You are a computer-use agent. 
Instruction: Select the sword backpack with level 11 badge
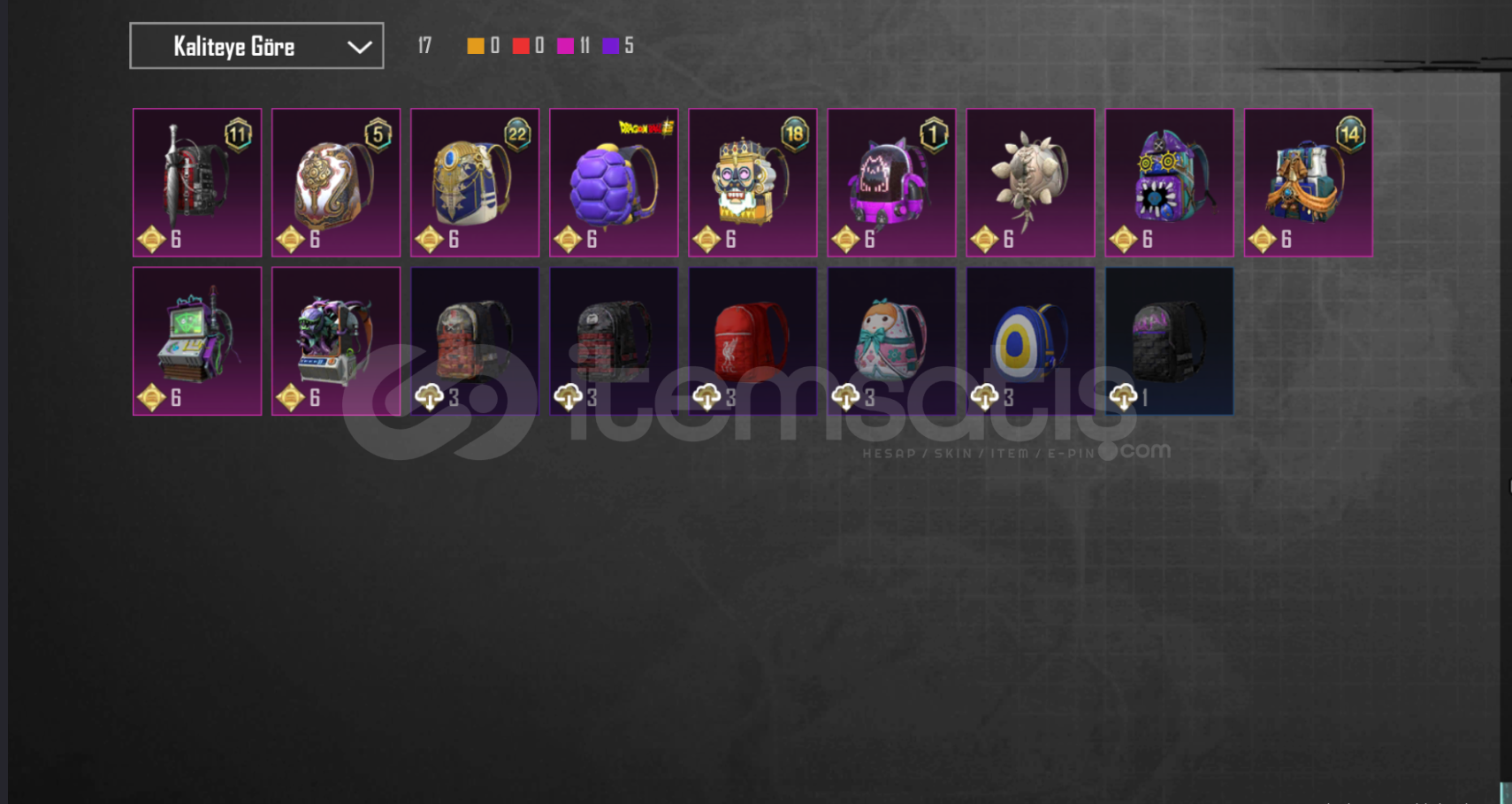pyautogui.click(x=197, y=183)
